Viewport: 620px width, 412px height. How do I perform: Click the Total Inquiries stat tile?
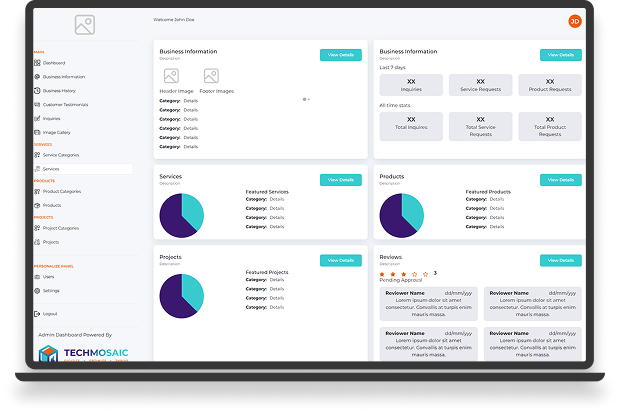click(x=411, y=127)
